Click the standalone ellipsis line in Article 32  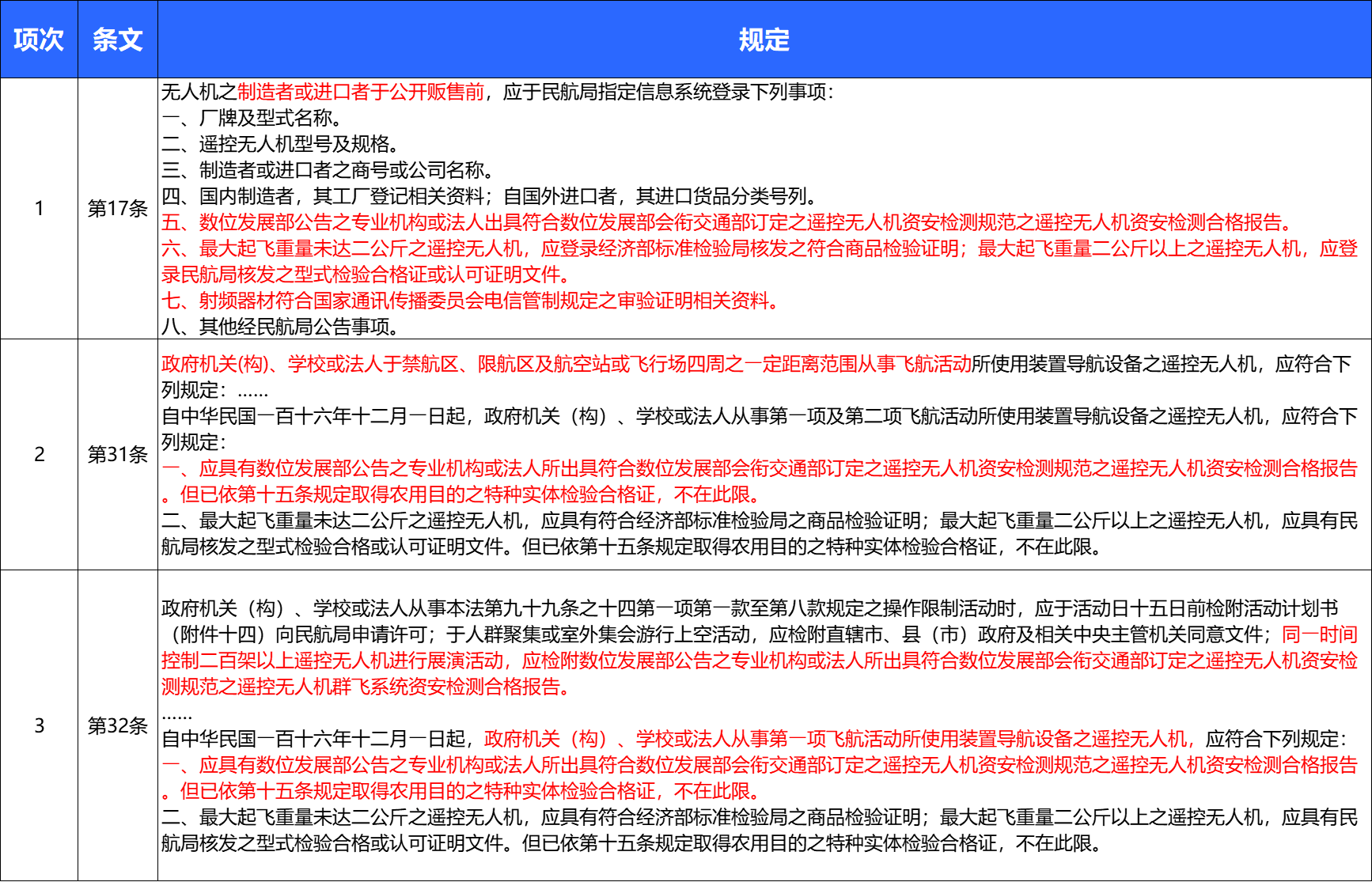pyautogui.click(x=176, y=714)
